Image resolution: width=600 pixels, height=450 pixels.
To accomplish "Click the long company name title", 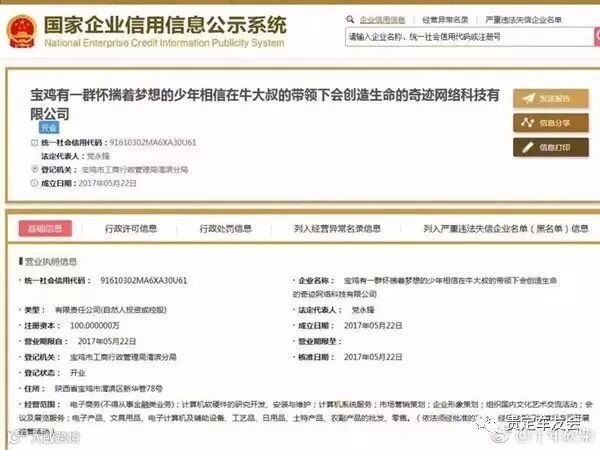I will coord(265,104).
